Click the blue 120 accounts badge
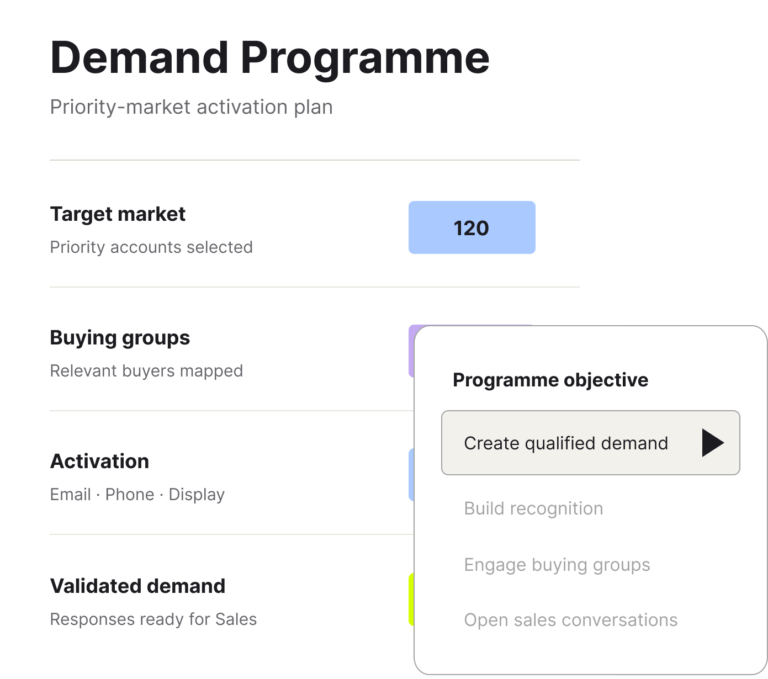 472,227
